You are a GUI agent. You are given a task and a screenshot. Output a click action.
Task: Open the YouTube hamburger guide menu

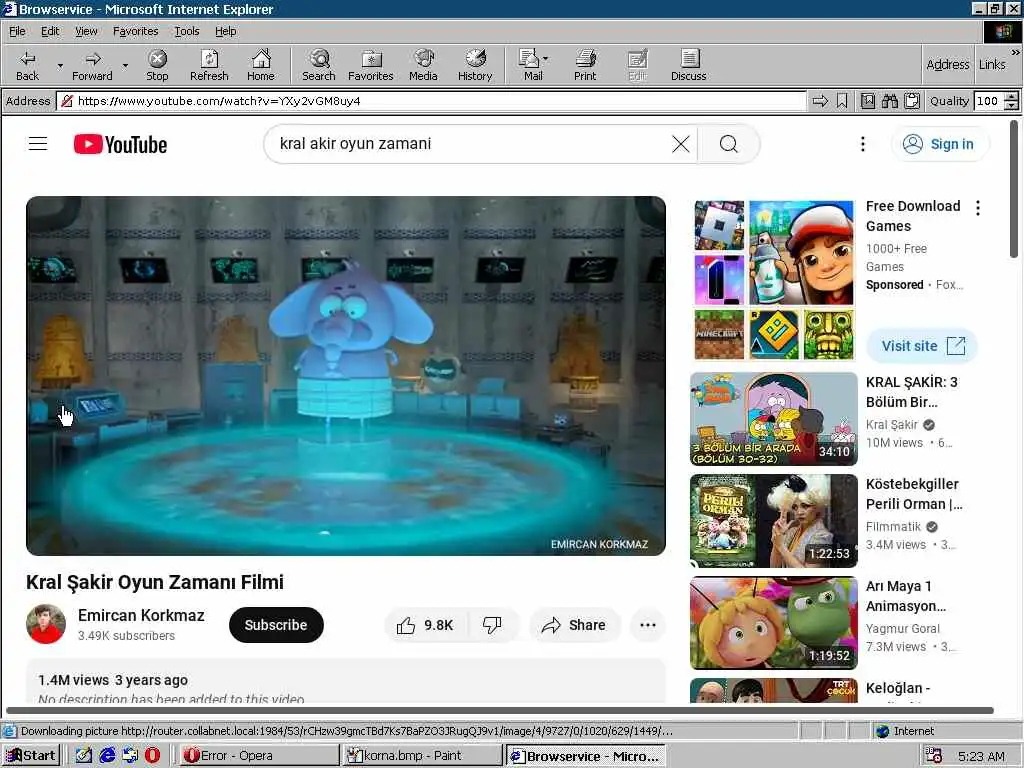pos(38,144)
